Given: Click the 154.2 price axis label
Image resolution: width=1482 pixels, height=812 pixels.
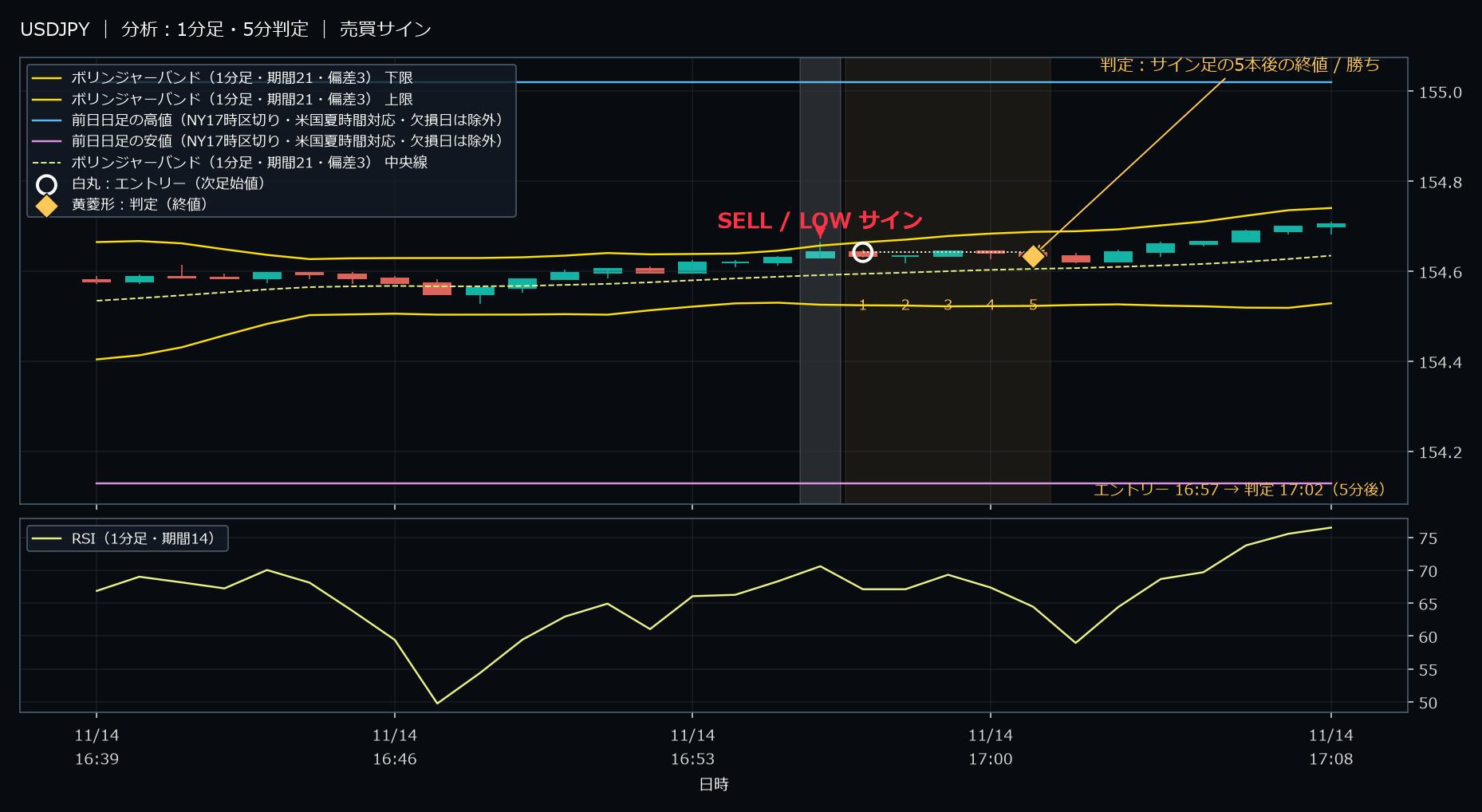Looking at the screenshot, I should coord(1440,453).
